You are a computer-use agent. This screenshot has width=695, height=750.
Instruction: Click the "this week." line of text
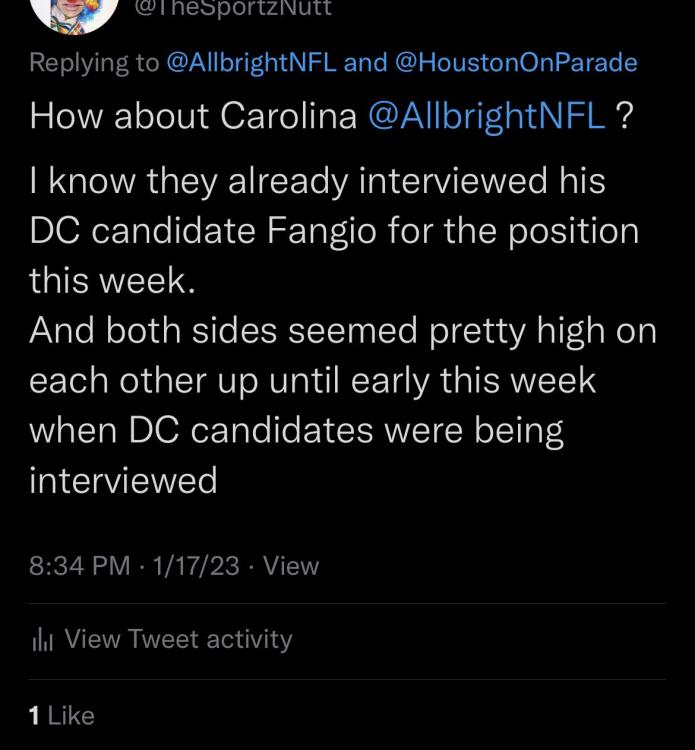(111, 281)
